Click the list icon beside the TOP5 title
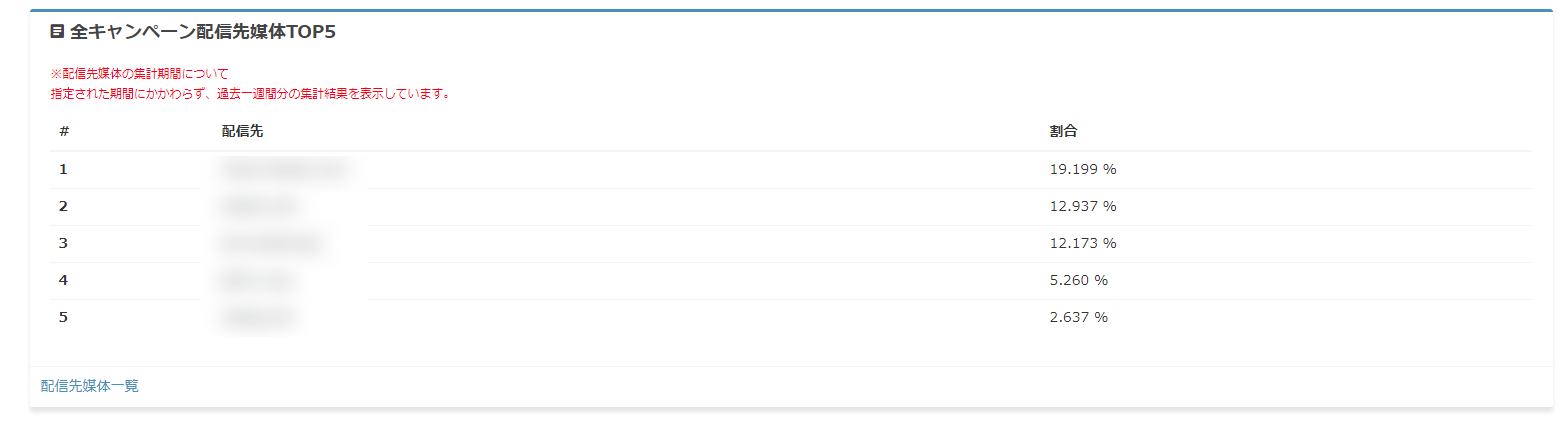This screenshot has height=426, width=1568. [x=57, y=32]
